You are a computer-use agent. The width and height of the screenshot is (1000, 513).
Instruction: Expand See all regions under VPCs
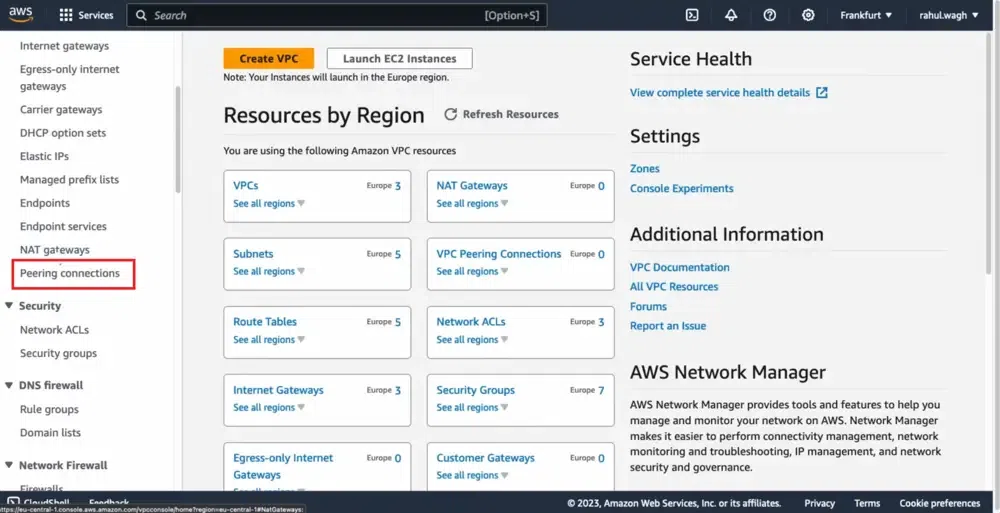(268, 204)
